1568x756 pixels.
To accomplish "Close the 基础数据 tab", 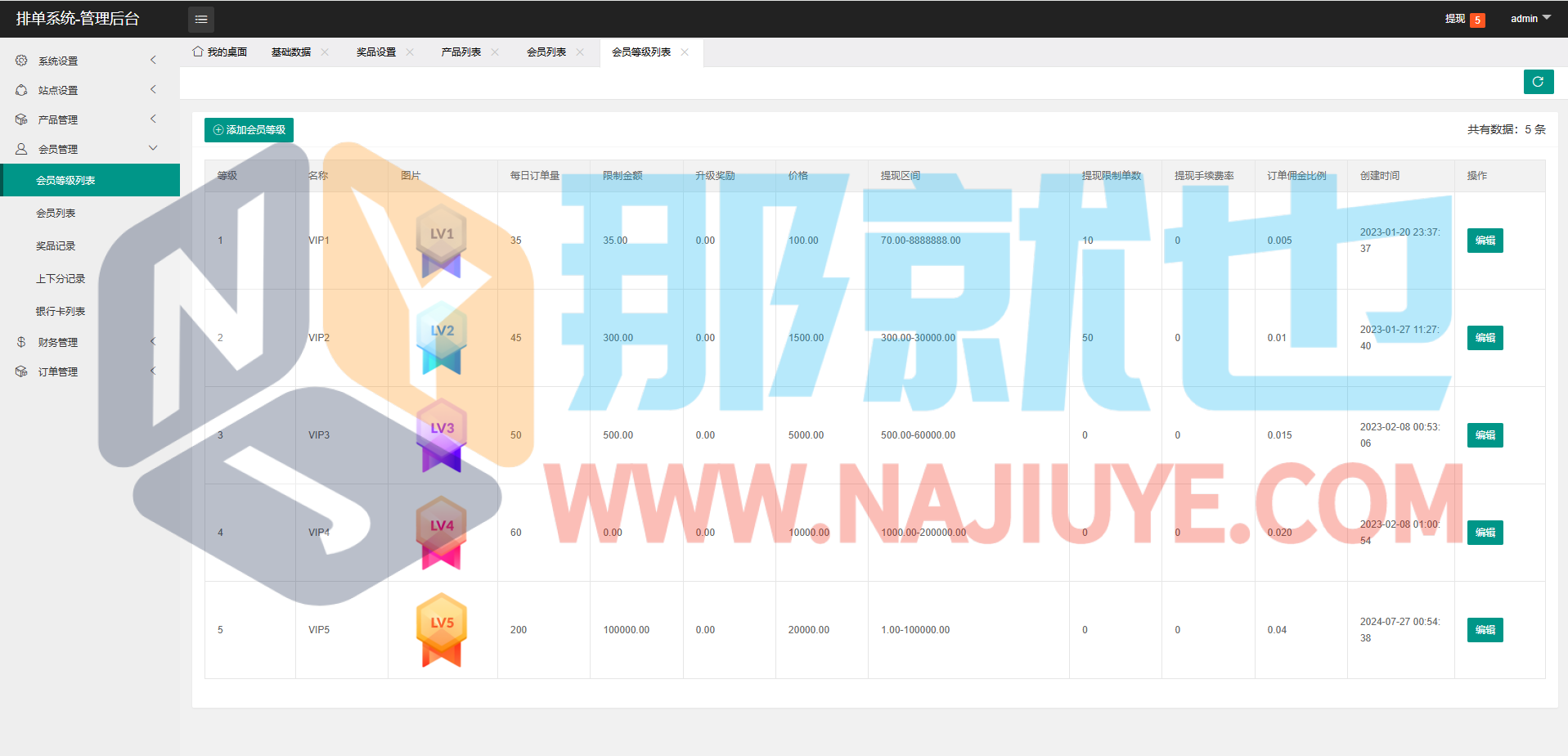I will [325, 52].
